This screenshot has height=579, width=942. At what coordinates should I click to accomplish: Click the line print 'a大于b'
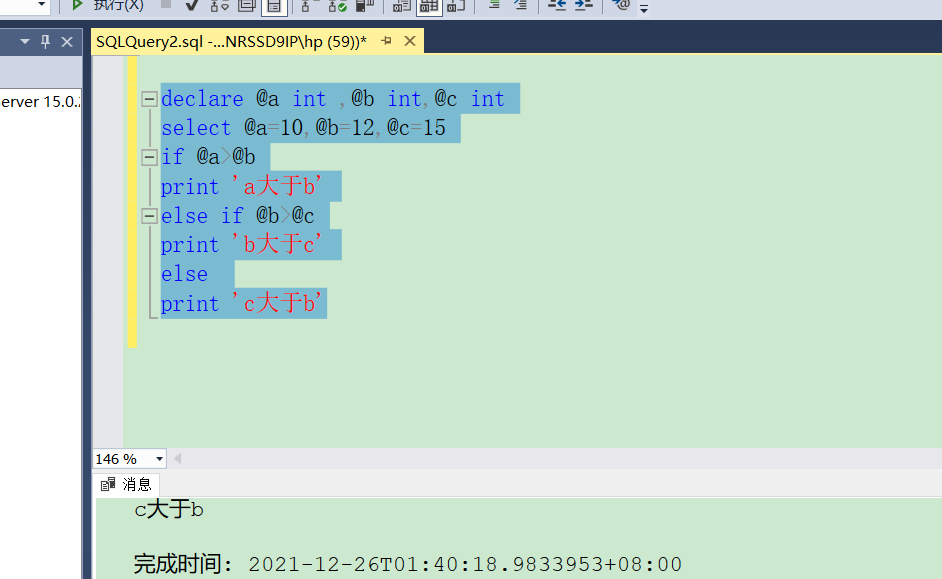coord(242,186)
